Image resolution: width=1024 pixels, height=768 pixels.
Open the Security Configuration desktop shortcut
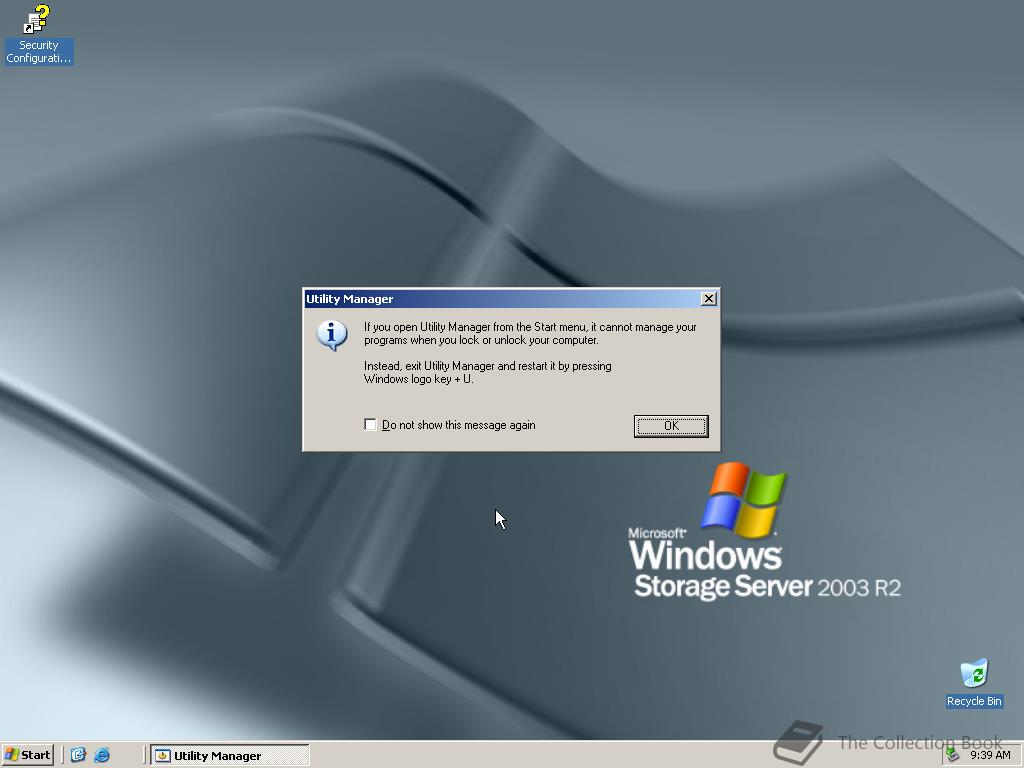(x=38, y=35)
